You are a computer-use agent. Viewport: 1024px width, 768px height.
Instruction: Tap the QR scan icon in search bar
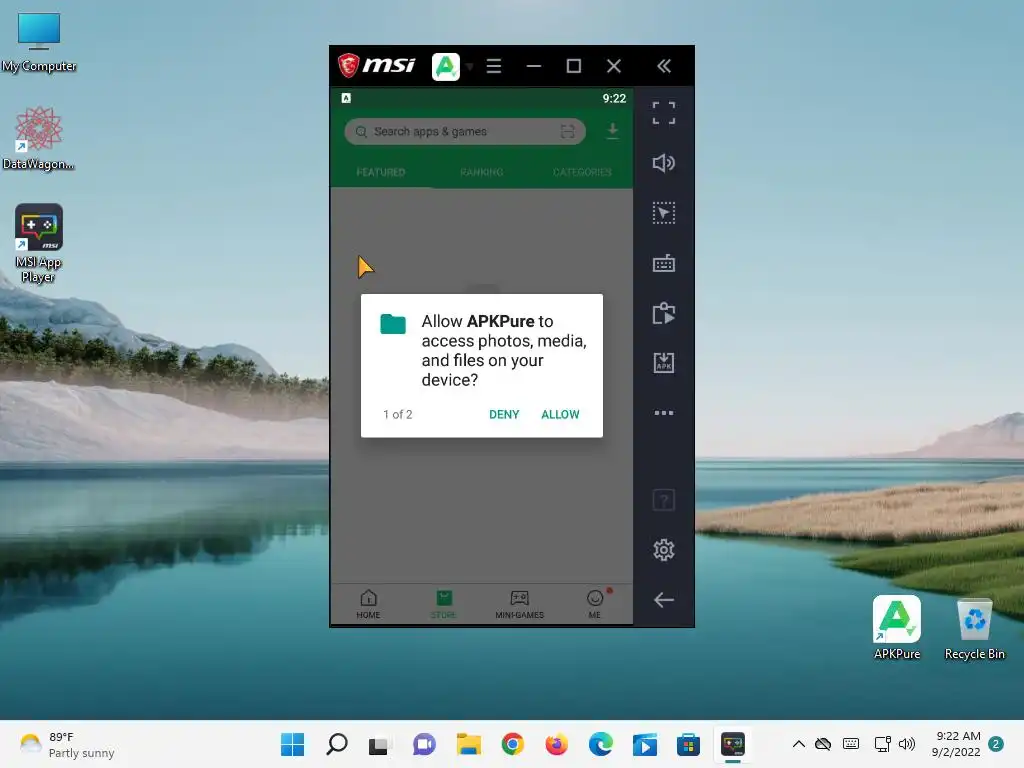[x=568, y=131]
